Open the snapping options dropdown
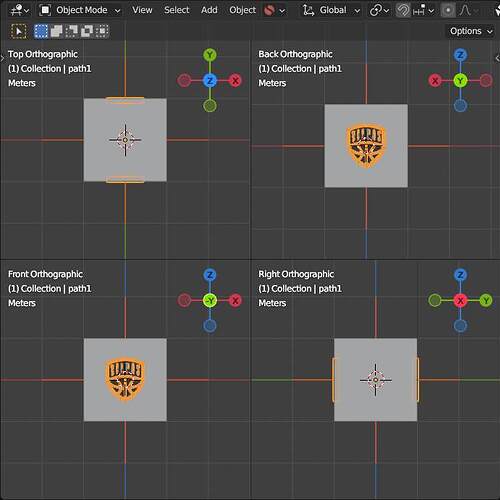The width and height of the screenshot is (500, 500). (x=423, y=10)
